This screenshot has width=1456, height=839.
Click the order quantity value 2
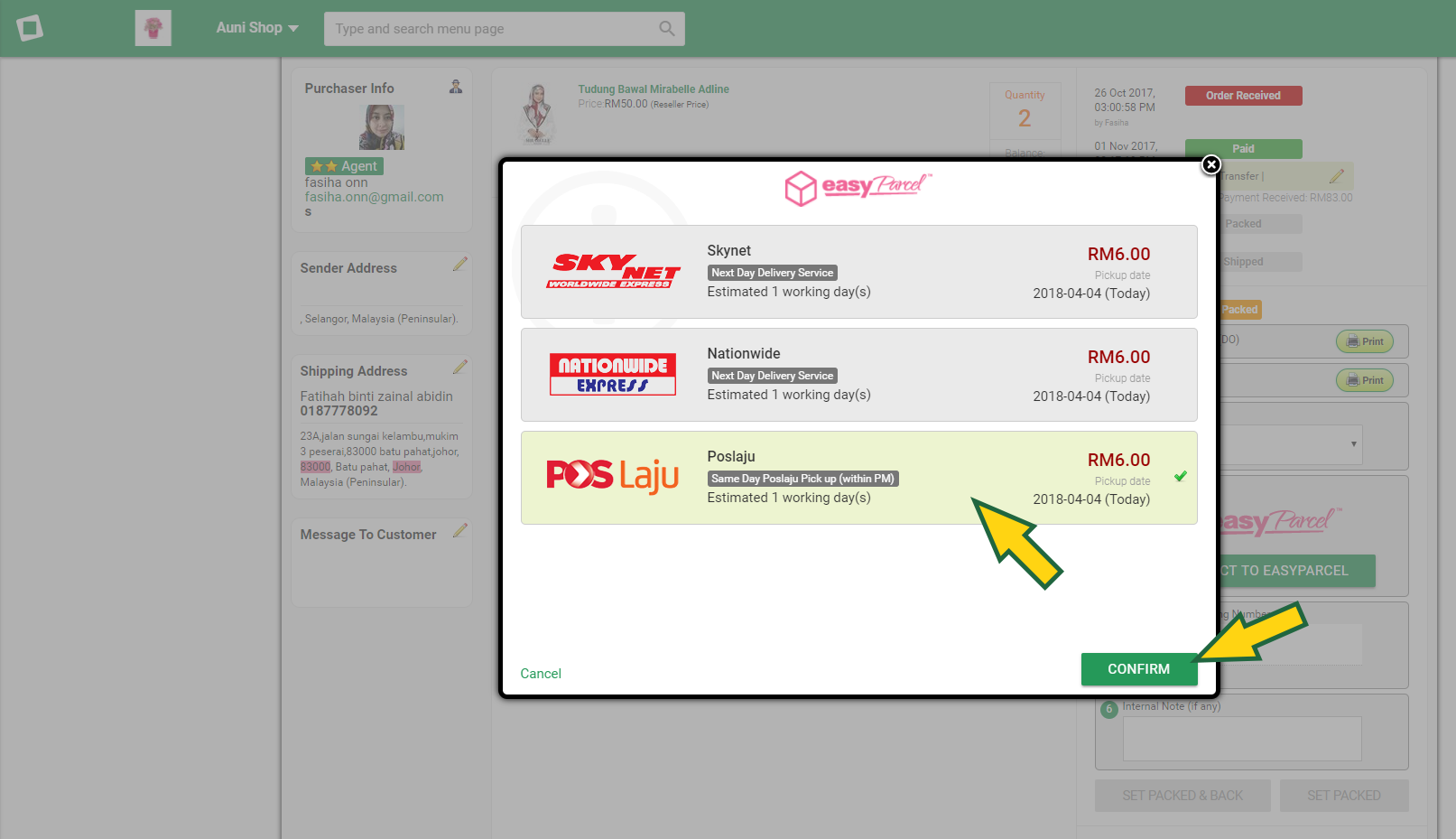tap(1025, 118)
